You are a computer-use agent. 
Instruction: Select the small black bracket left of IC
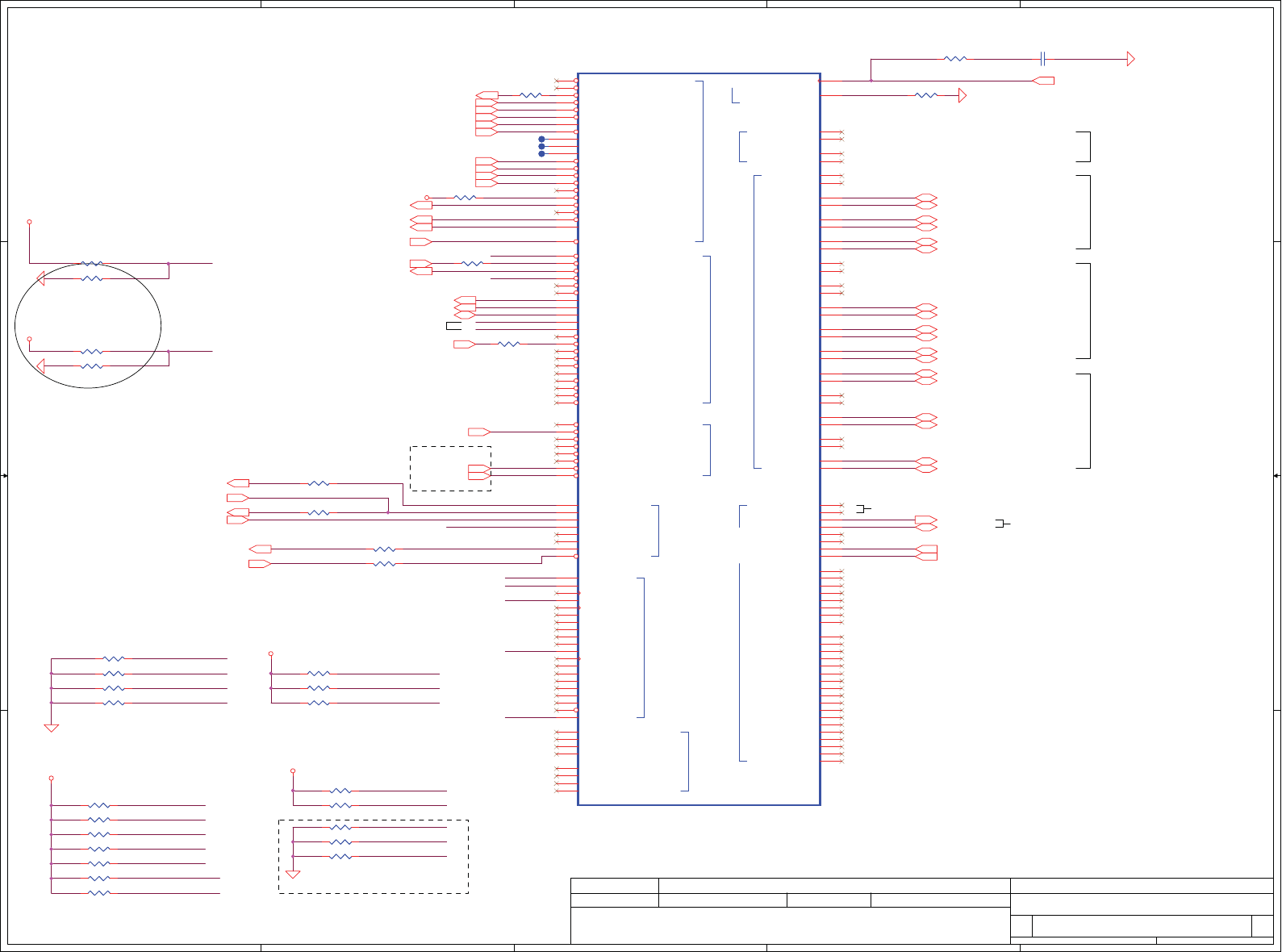click(x=453, y=326)
